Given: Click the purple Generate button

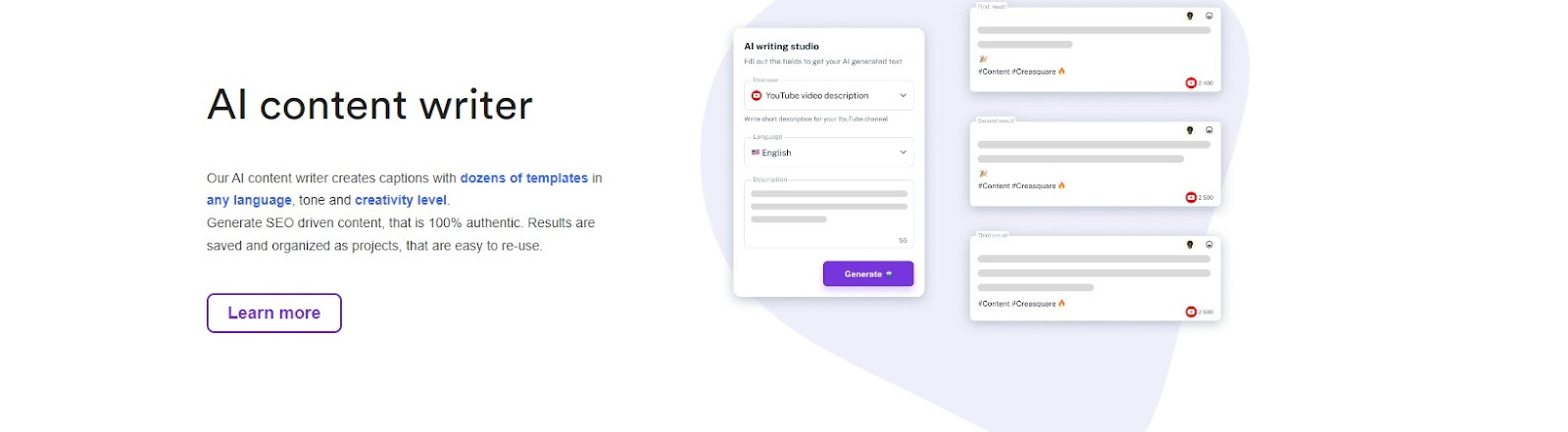Looking at the screenshot, I should [868, 274].
